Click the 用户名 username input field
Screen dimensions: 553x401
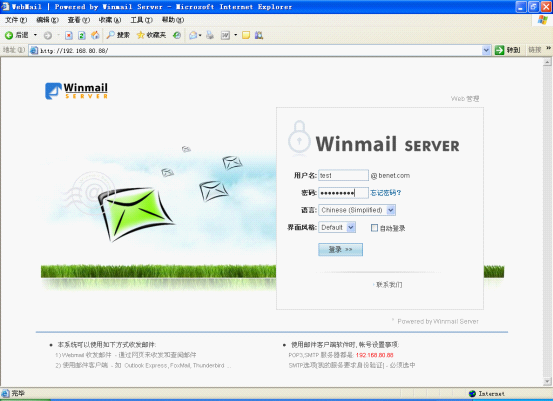pyautogui.click(x=343, y=175)
